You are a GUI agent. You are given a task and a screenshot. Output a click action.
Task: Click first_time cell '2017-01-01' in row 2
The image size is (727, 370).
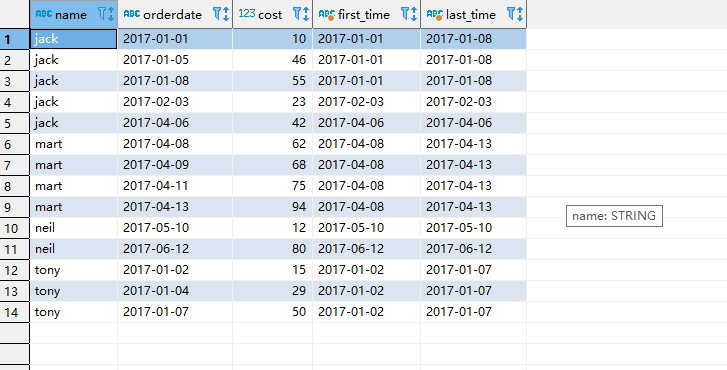coord(367,60)
